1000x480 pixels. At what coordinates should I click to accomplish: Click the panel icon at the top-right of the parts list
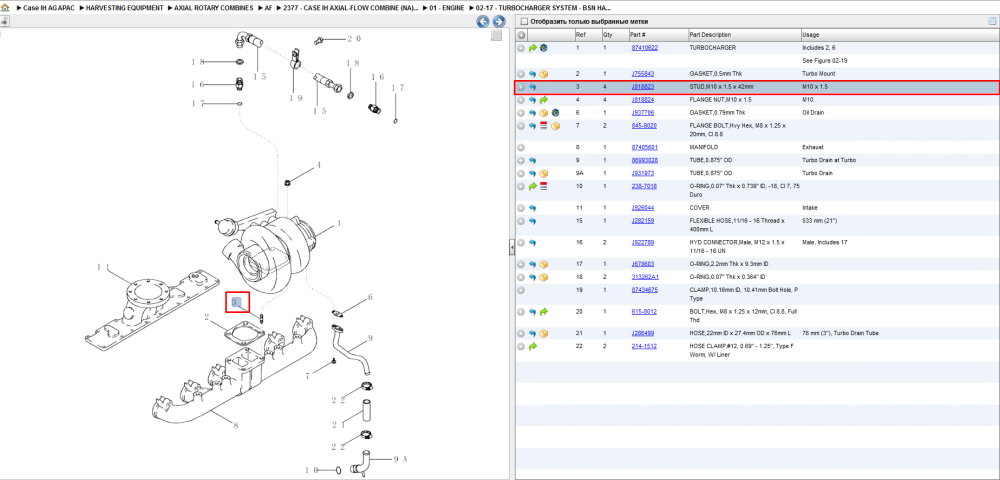point(992,21)
